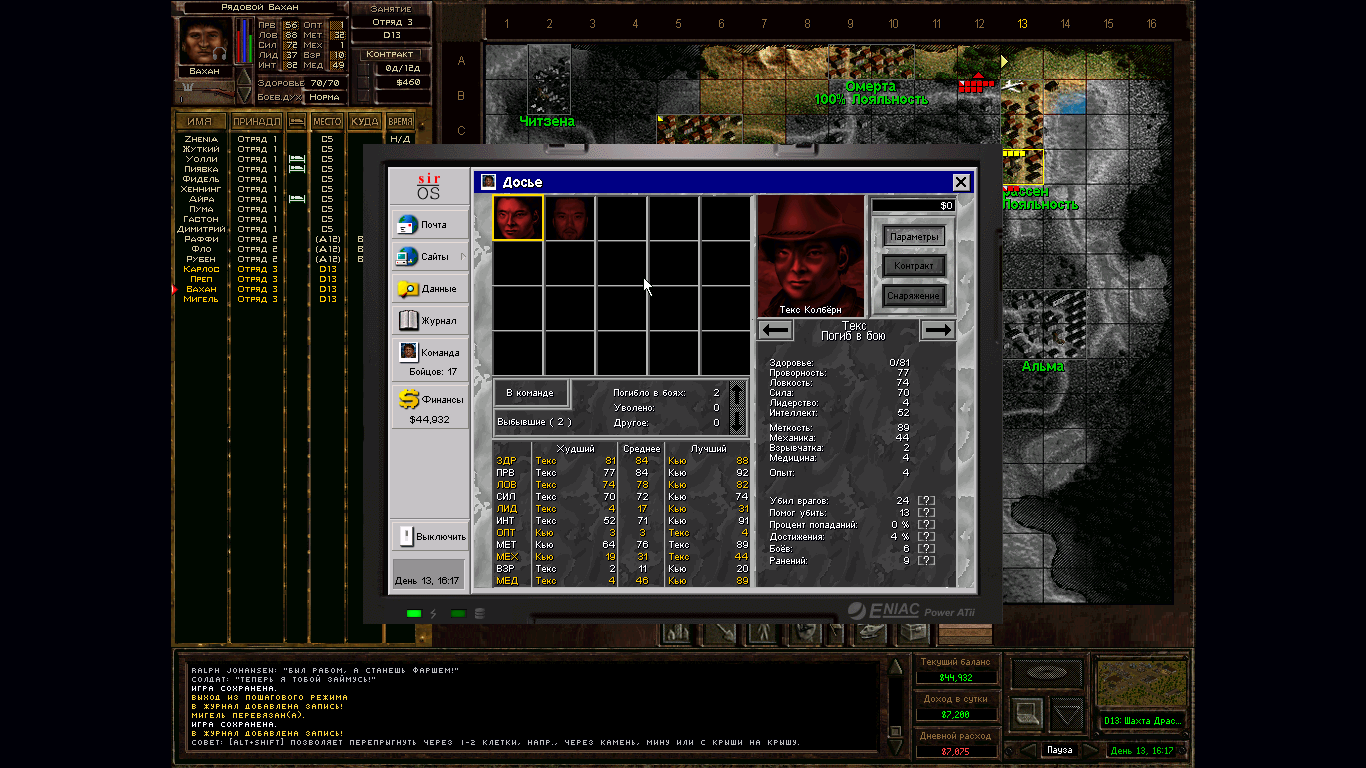
Task: Click the up arrow beside the departed stats
Action: 738,393
